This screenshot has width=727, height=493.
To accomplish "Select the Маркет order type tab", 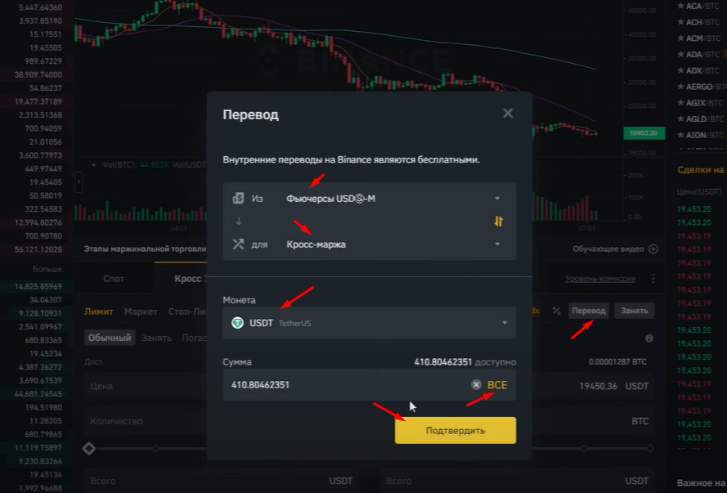I will pos(140,312).
